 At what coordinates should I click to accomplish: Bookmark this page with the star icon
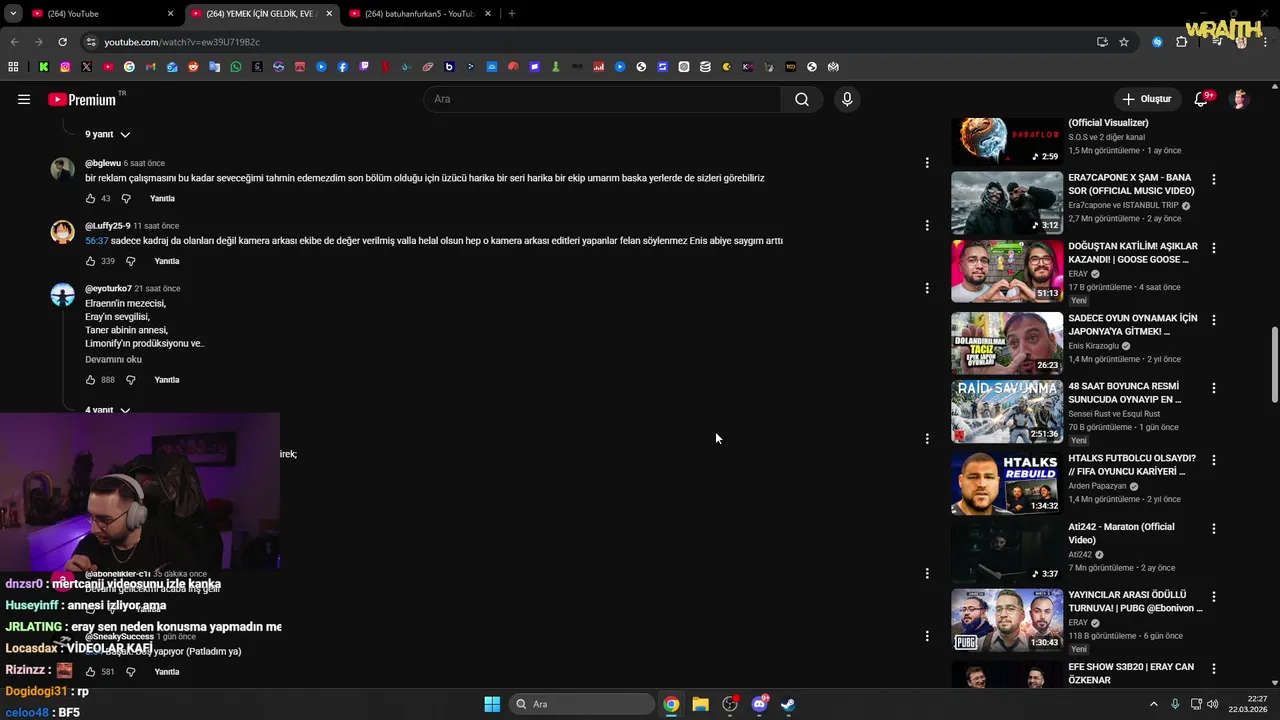1124,42
